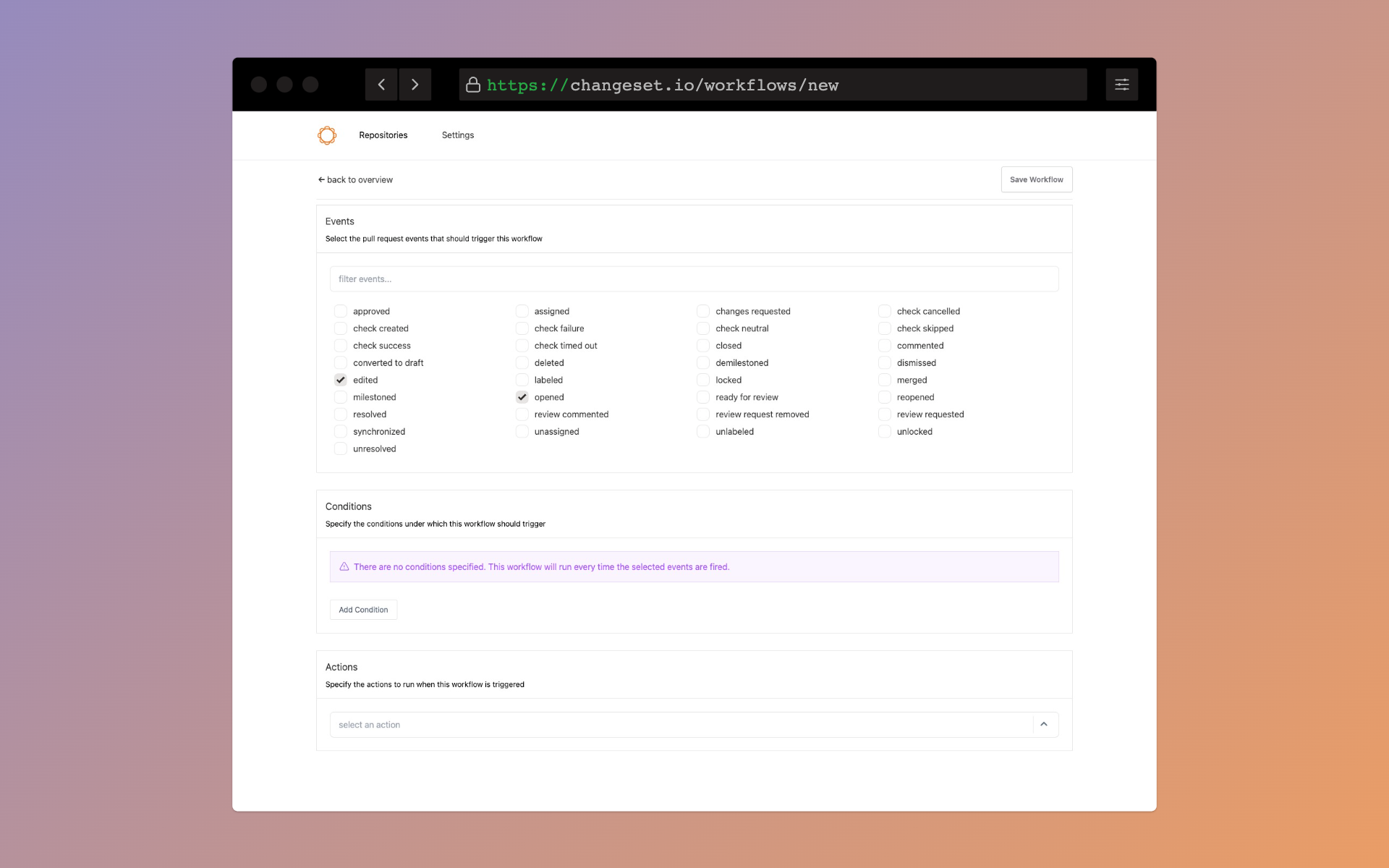This screenshot has width=1389, height=868.
Task: Expand the filter events input field
Action: pyautogui.click(x=694, y=278)
